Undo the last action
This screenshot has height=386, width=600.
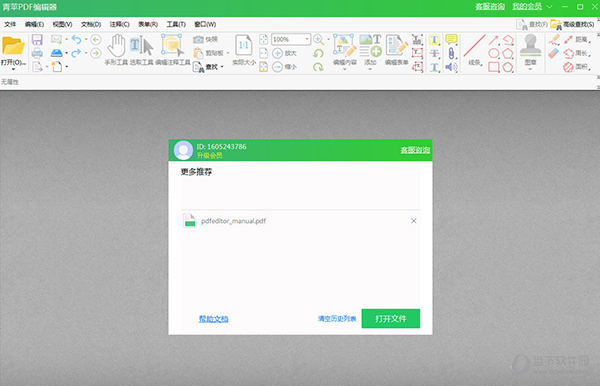76,39
